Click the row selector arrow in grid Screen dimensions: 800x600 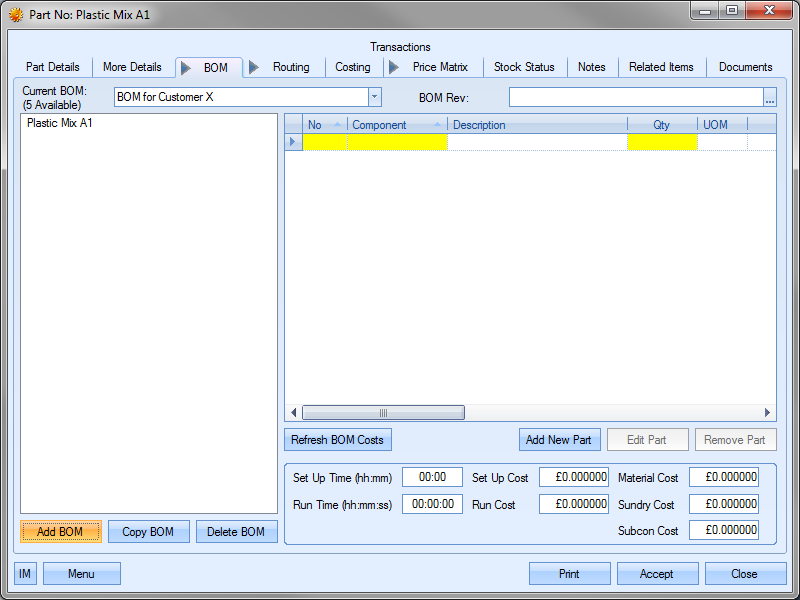tap(293, 142)
